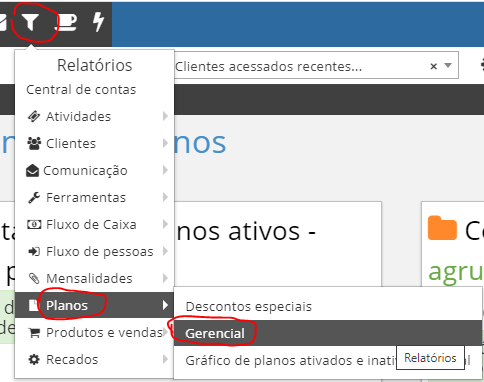Click the sign-in arrow icon beside Fluxo de pessoas
This screenshot has height=382, width=484.
coord(34,251)
